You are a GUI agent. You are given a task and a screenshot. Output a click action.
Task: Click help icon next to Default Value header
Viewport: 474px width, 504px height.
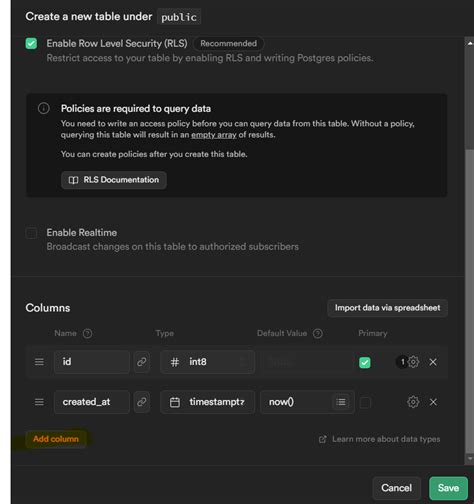point(318,333)
